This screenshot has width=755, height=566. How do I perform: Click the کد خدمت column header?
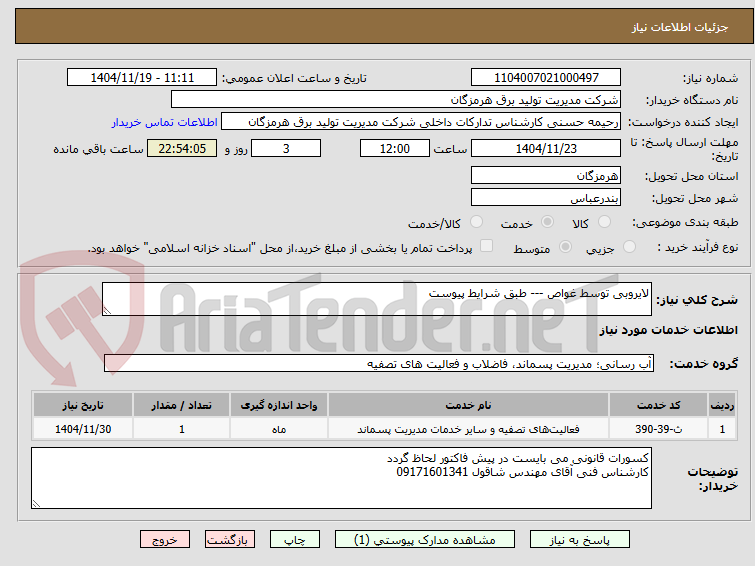pos(658,405)
